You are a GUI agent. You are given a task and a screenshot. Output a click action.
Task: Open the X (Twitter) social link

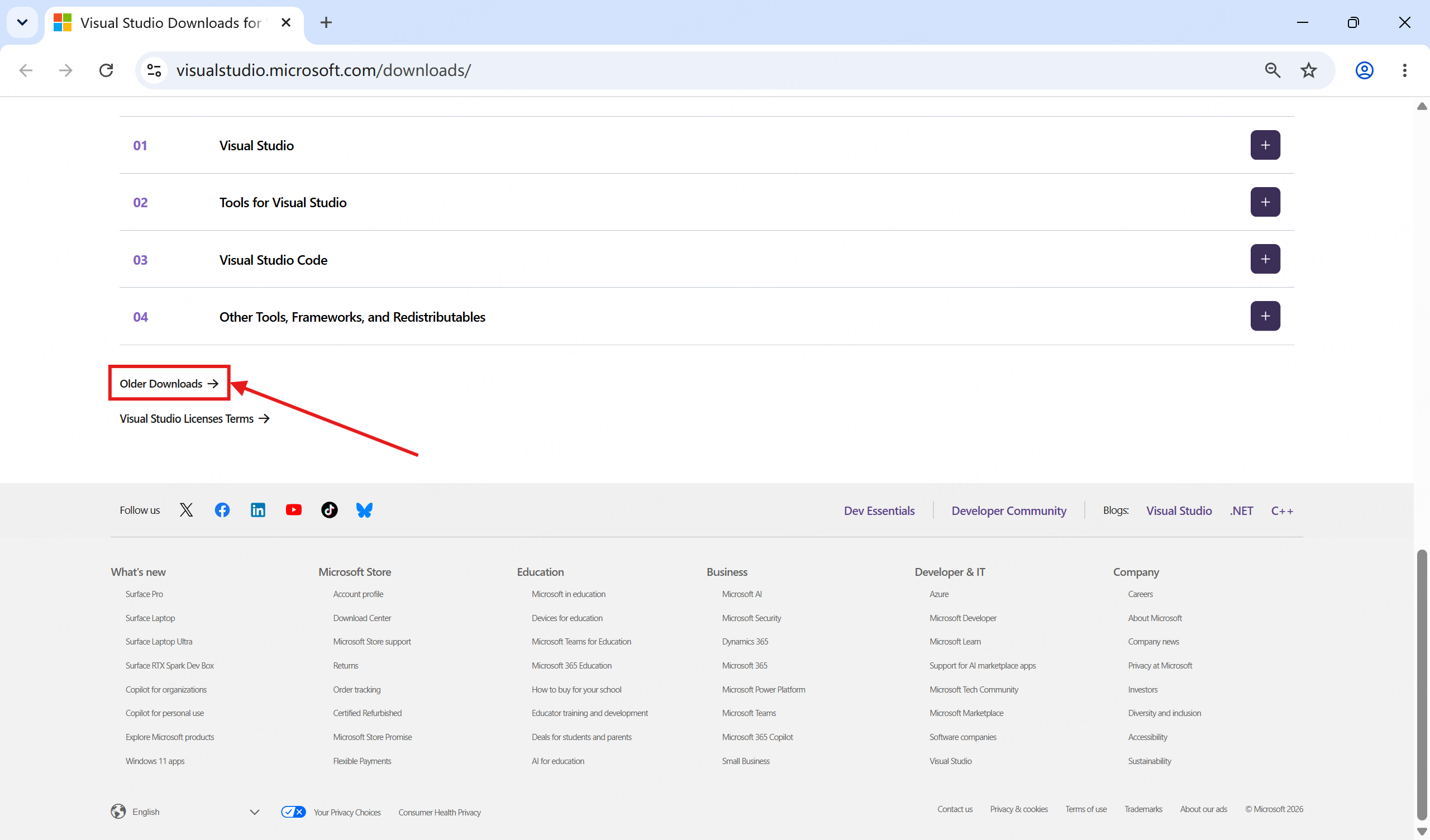186,510
